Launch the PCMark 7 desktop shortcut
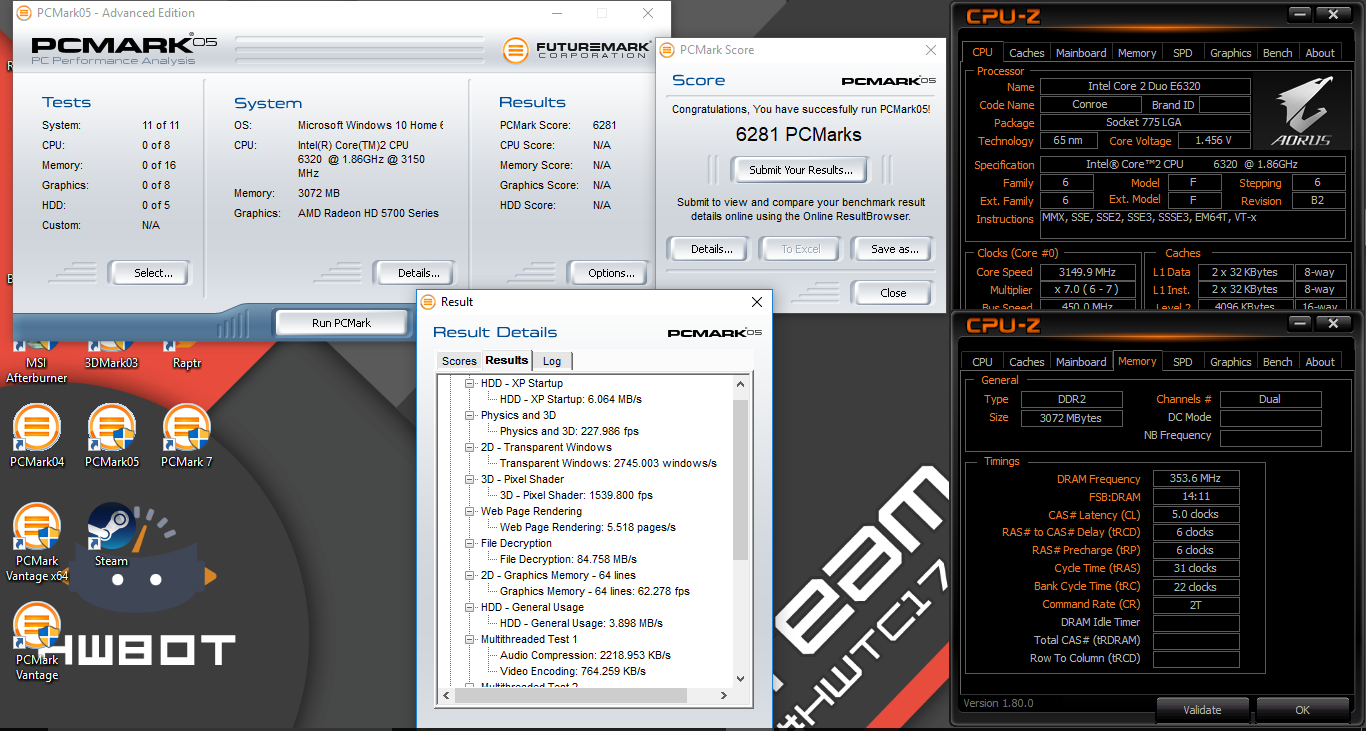 [x=187, y=435]
